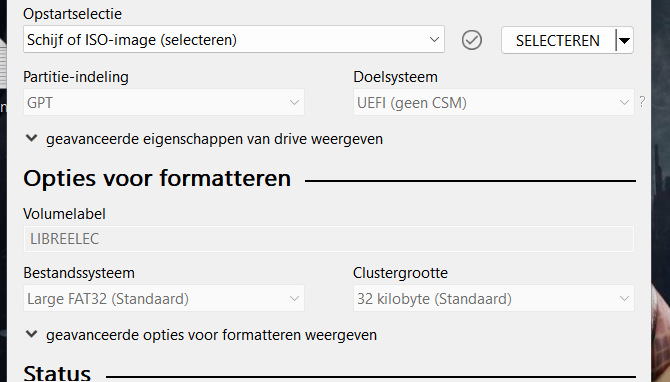
Task: Click the down arrow in the 32 kilobyte field
Action: pos(624,299)
